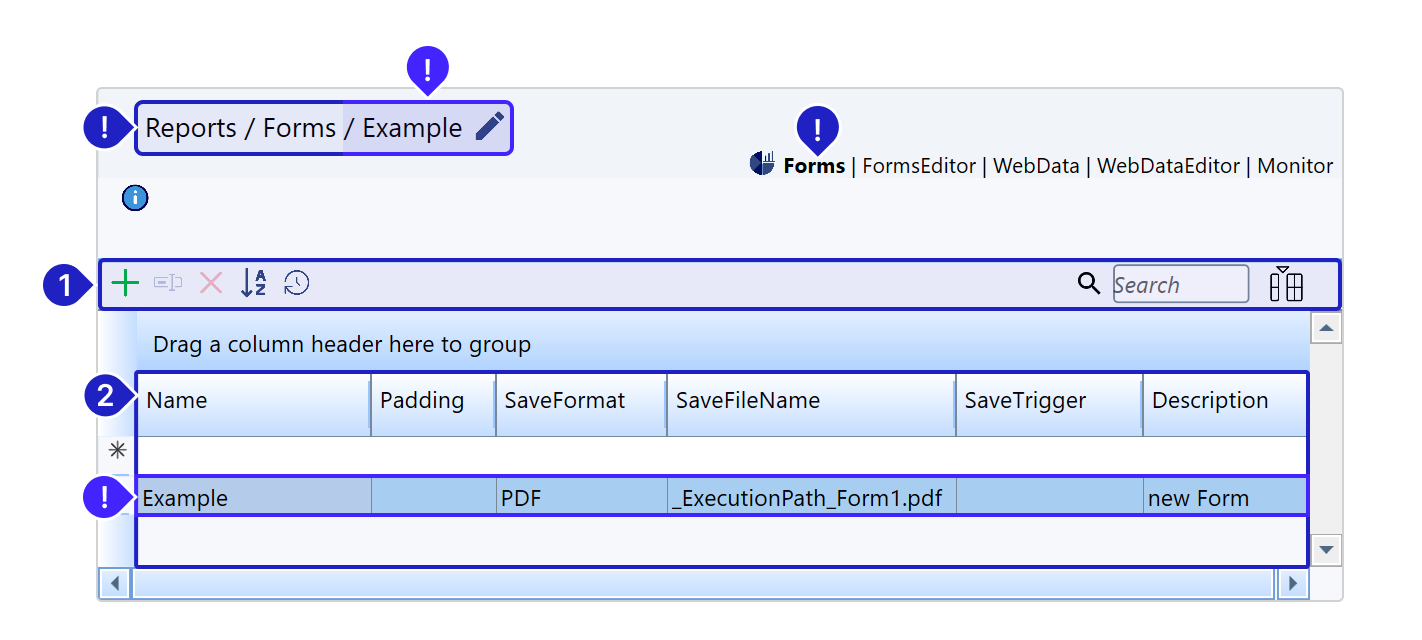The image size is (1422, 640).
Task: Click the vertical scrollbar up arrow
Action: click(1326, 328)
